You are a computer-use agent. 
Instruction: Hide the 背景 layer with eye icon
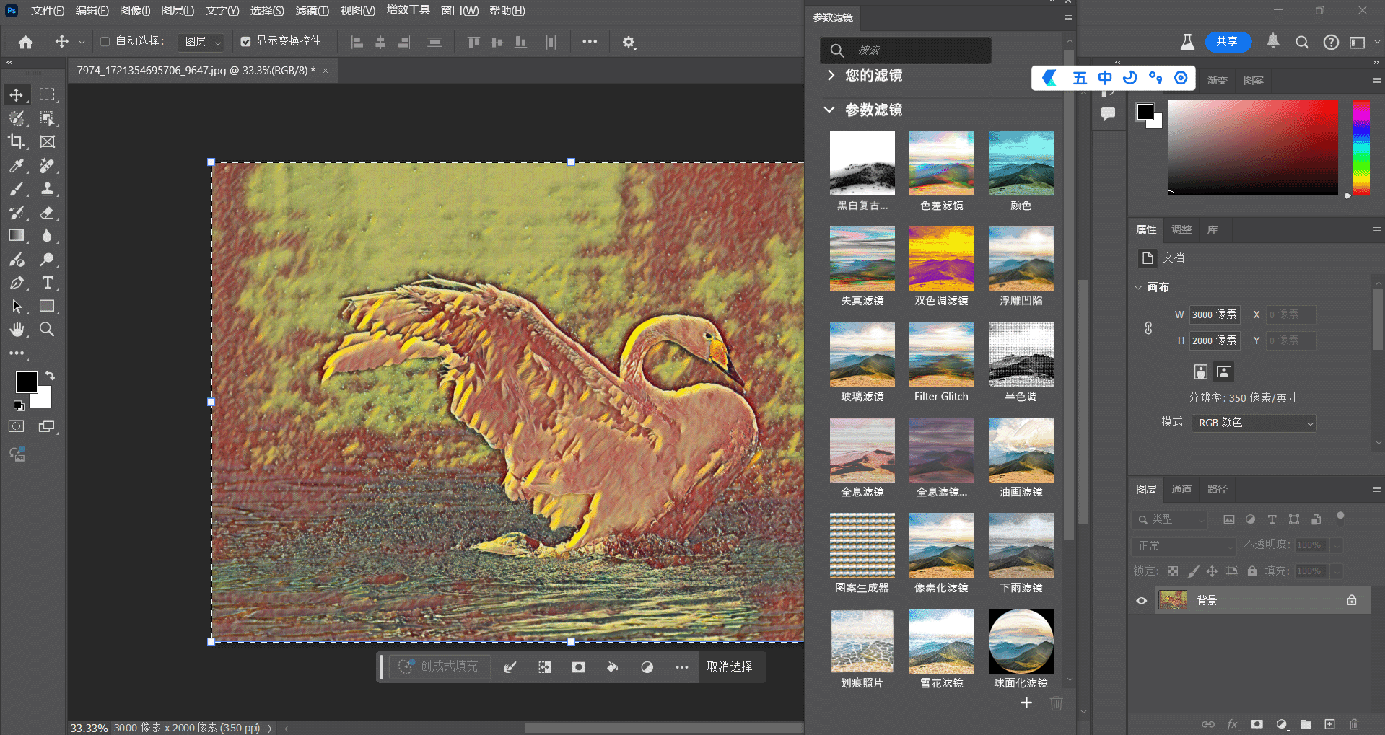click(x=1141, y=600)
